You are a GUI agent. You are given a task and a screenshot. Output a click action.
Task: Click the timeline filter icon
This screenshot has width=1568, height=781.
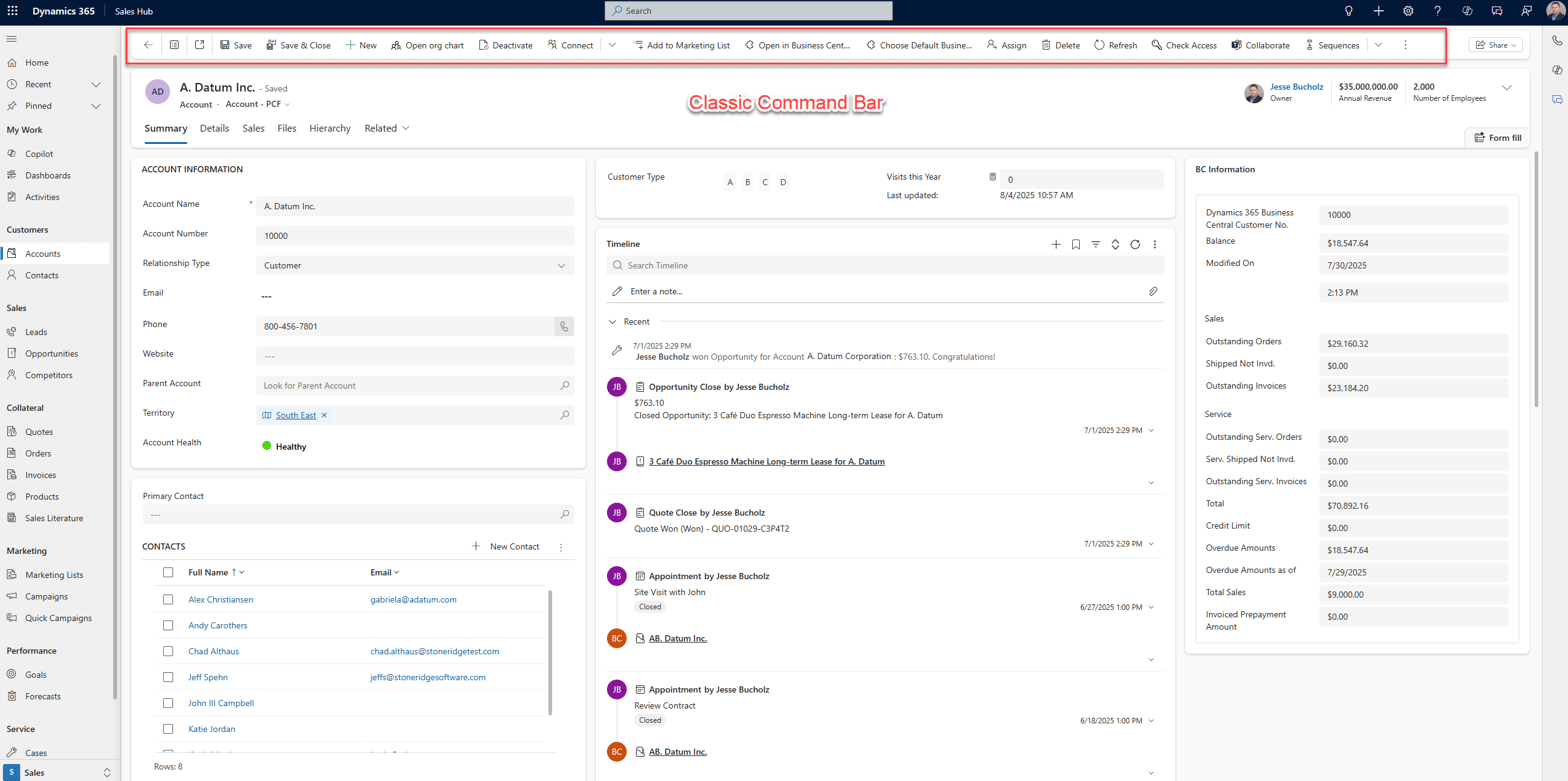(x=1096, y=244)
